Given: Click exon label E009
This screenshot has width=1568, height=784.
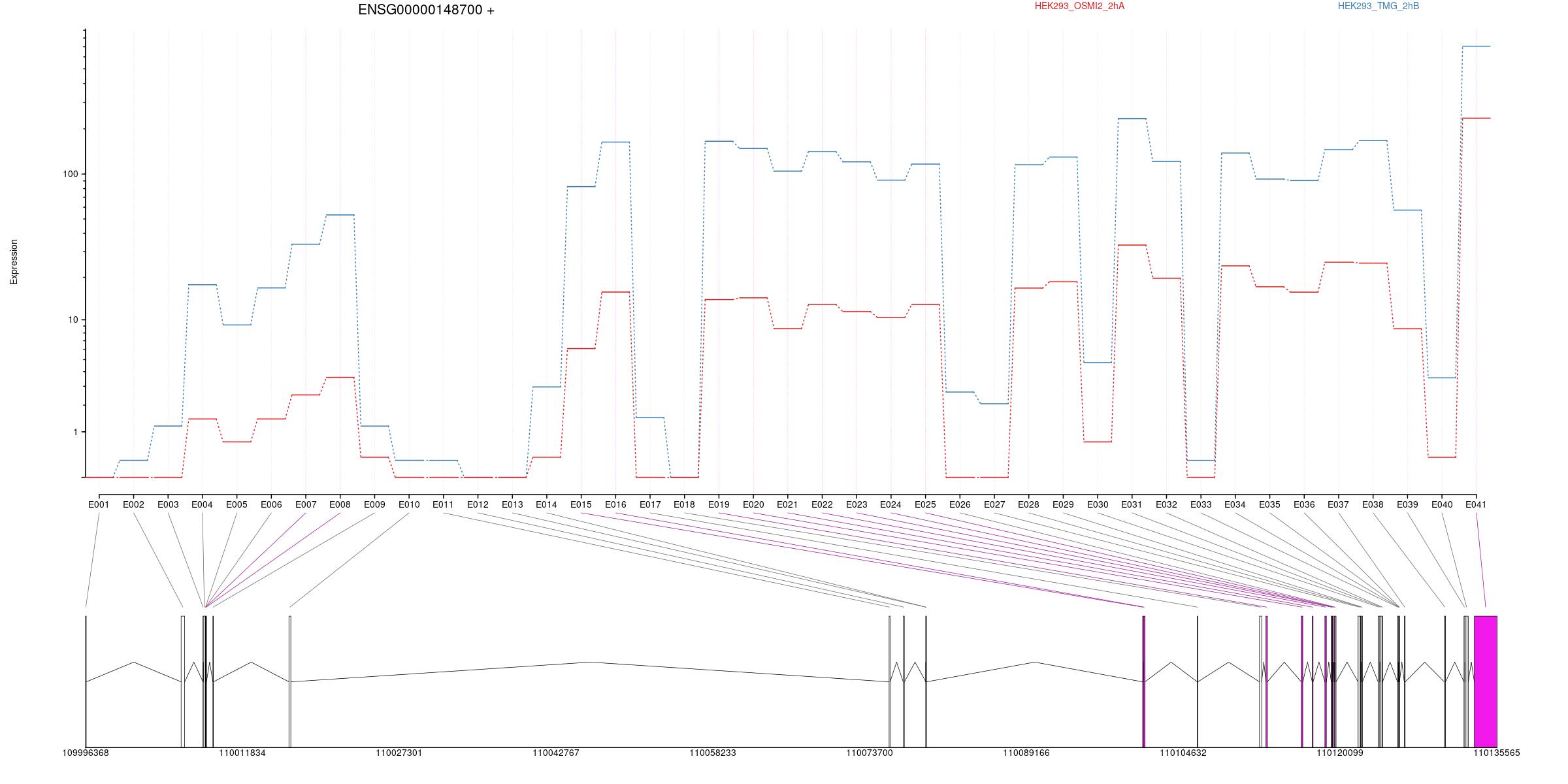Looking at the screenshot, I should click(374, 504).
